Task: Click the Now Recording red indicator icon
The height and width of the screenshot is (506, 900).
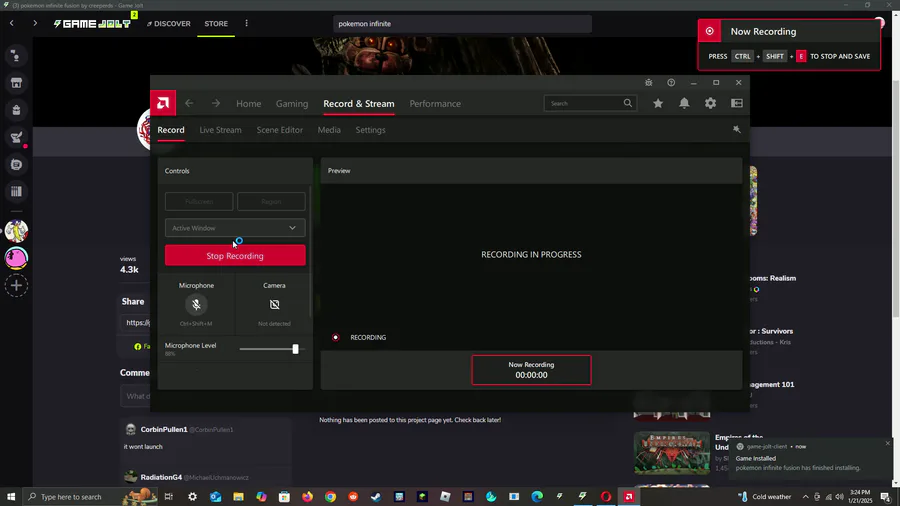Action: tap(709, 32)
